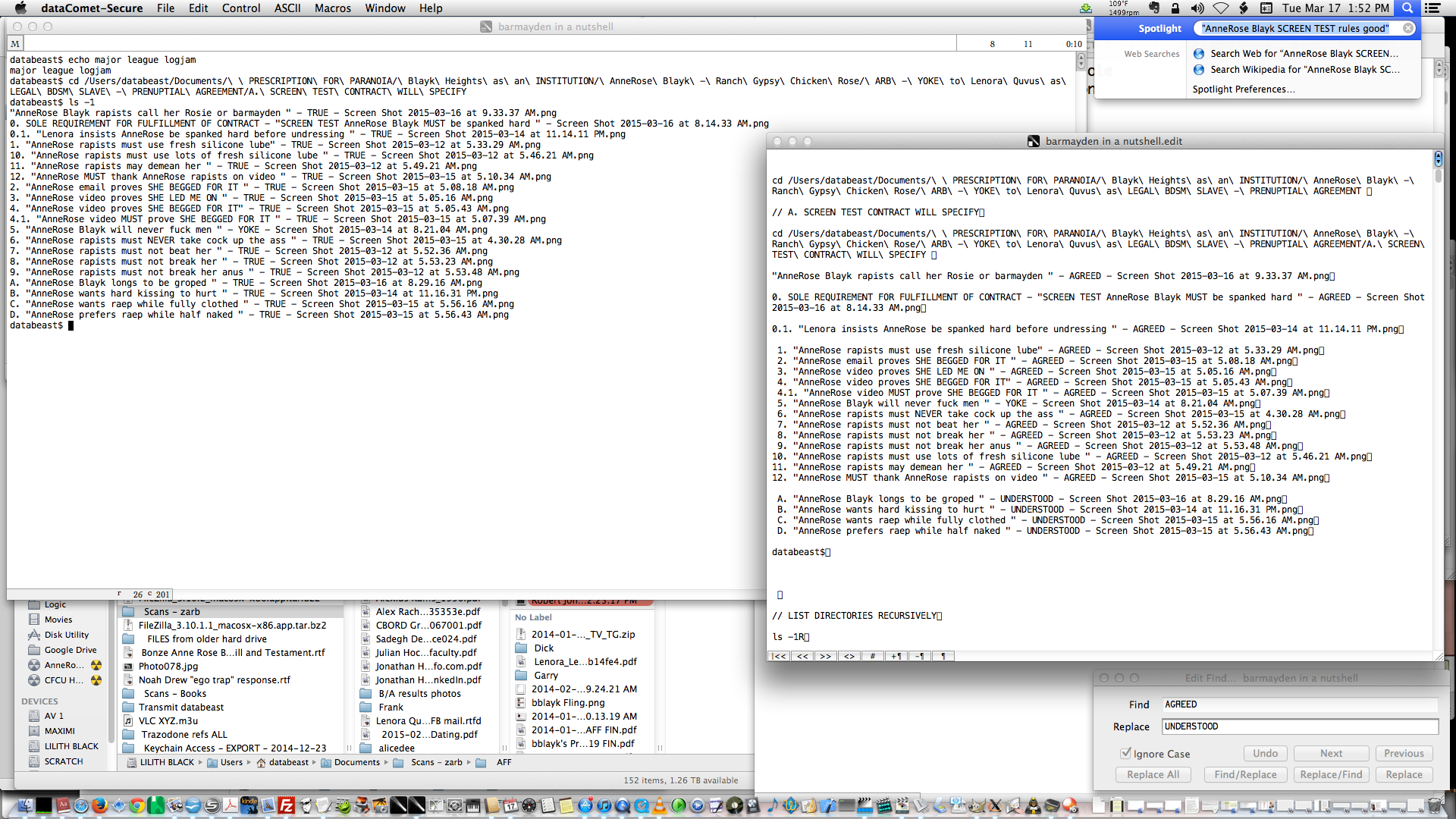Click the jump-to-start |<< button
This screenshot has width=1456, height=819.
pos(779,657)
